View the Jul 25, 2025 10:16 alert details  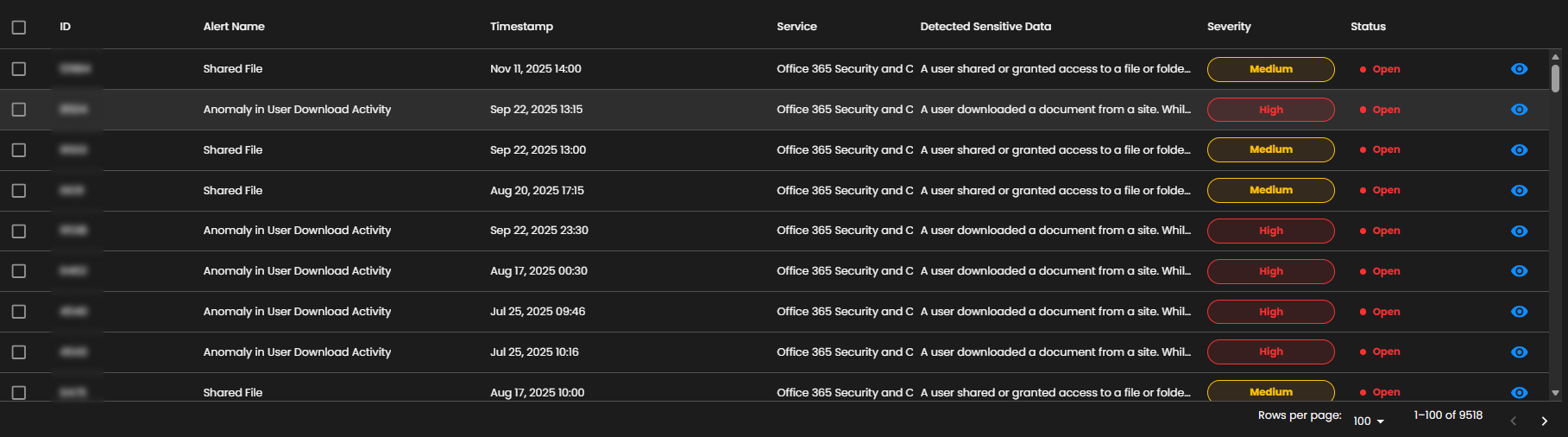point(1519,352)
